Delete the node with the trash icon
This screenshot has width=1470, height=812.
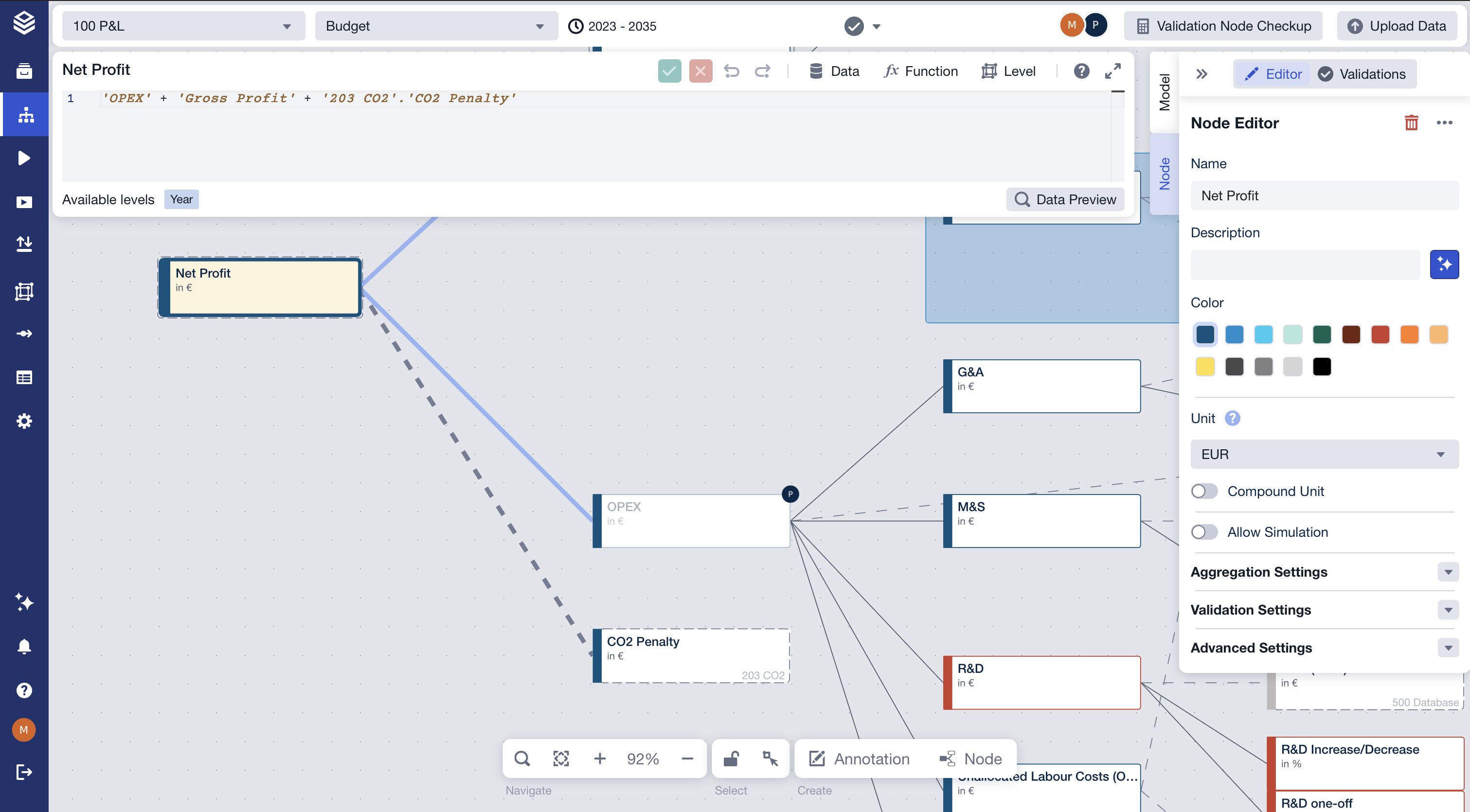pyautogui.click(x=1411, y=123)
